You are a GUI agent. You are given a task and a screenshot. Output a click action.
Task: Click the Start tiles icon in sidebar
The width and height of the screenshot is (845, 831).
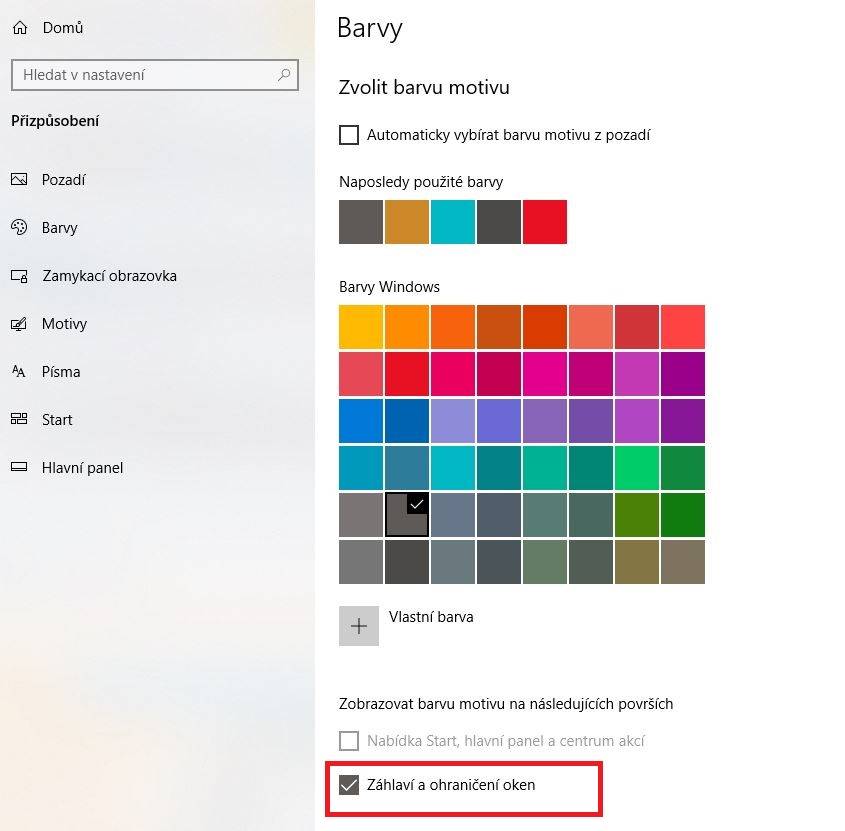pyautogui.click(x=19, y=419)
